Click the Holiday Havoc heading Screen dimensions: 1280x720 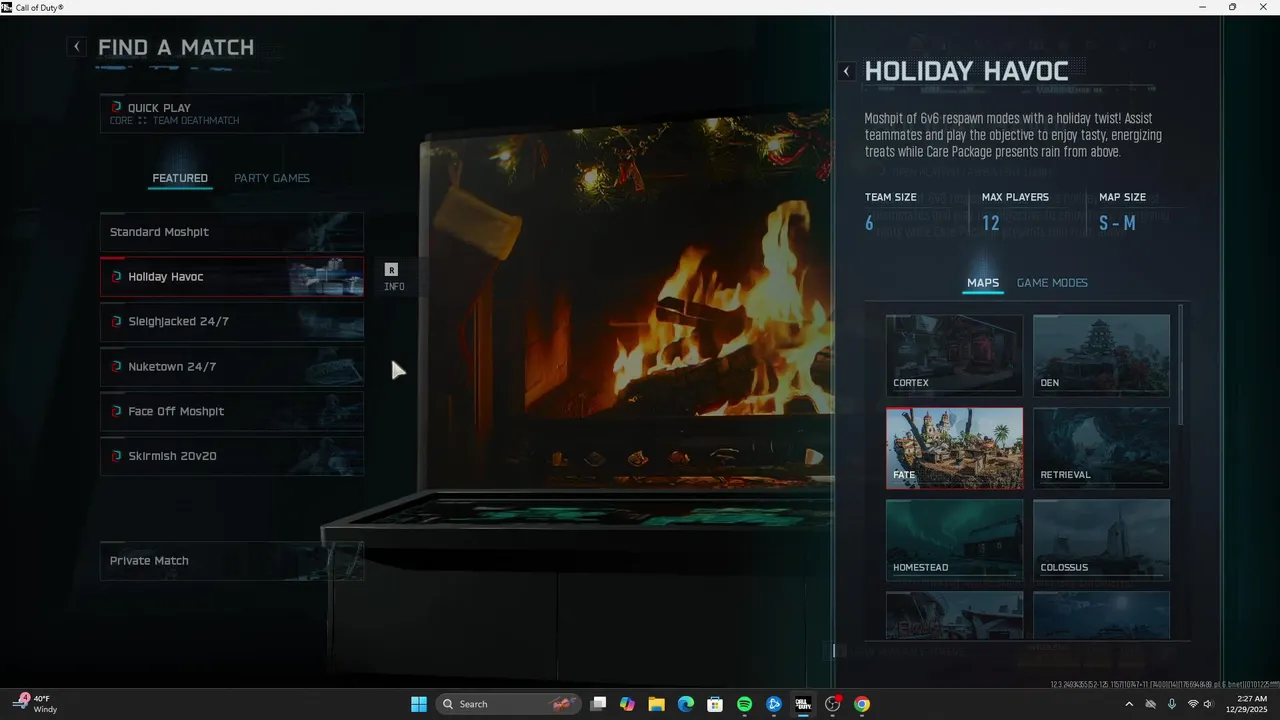tap(966, 71)
